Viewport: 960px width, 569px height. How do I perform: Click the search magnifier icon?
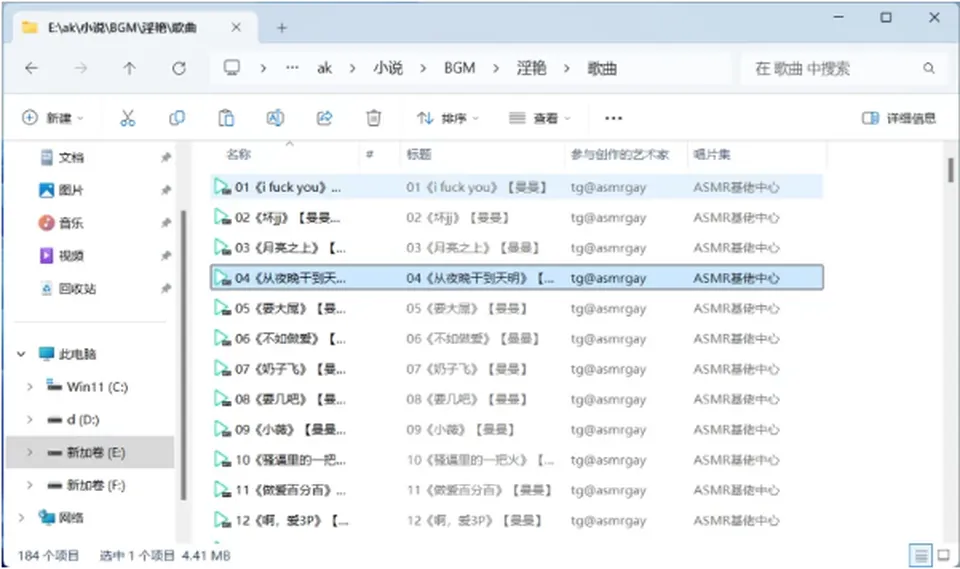coord(929,68)
